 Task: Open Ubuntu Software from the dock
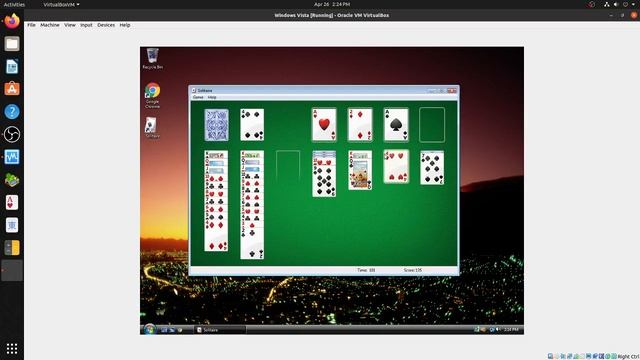12,89
